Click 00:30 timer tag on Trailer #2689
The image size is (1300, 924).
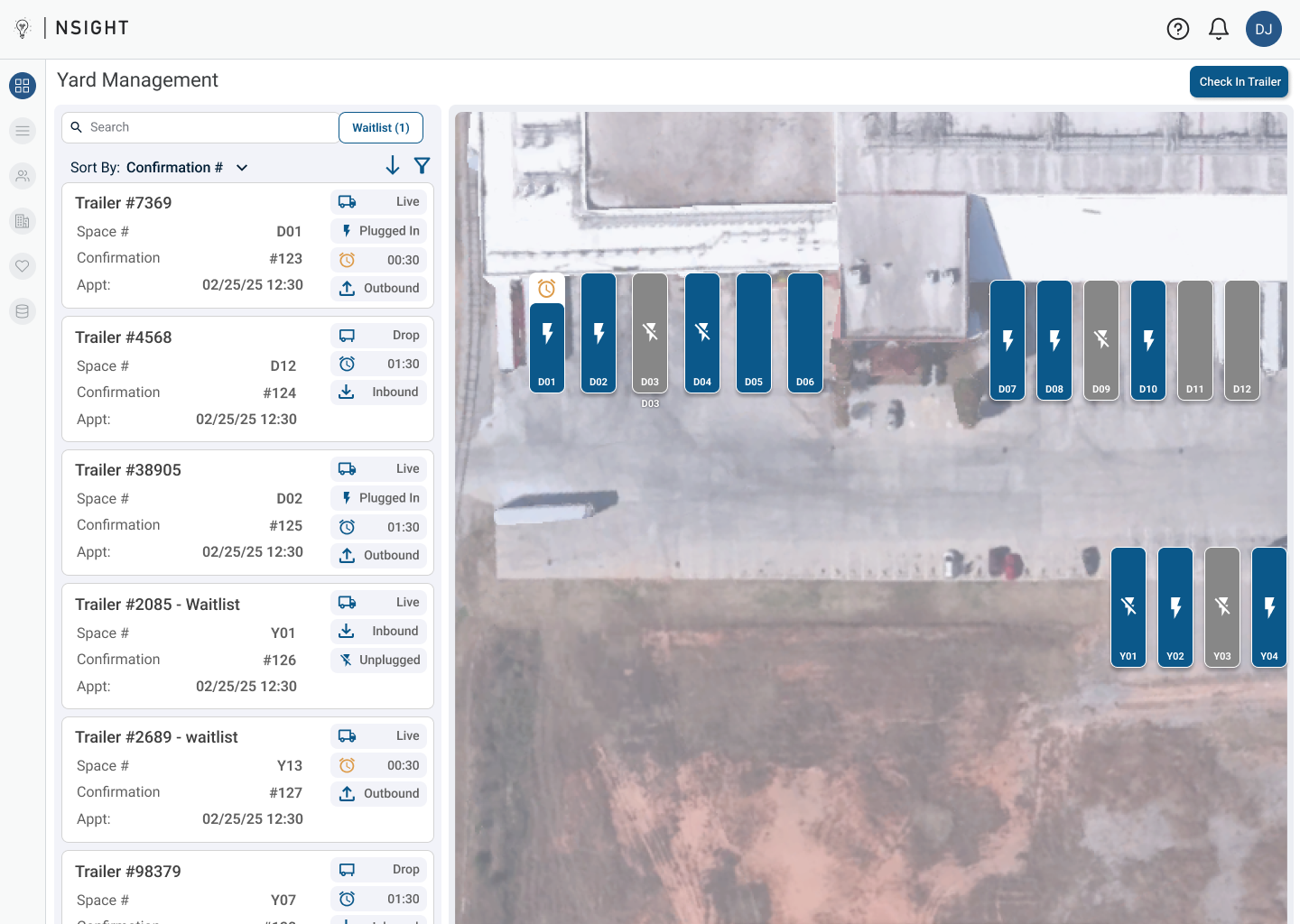379,765
